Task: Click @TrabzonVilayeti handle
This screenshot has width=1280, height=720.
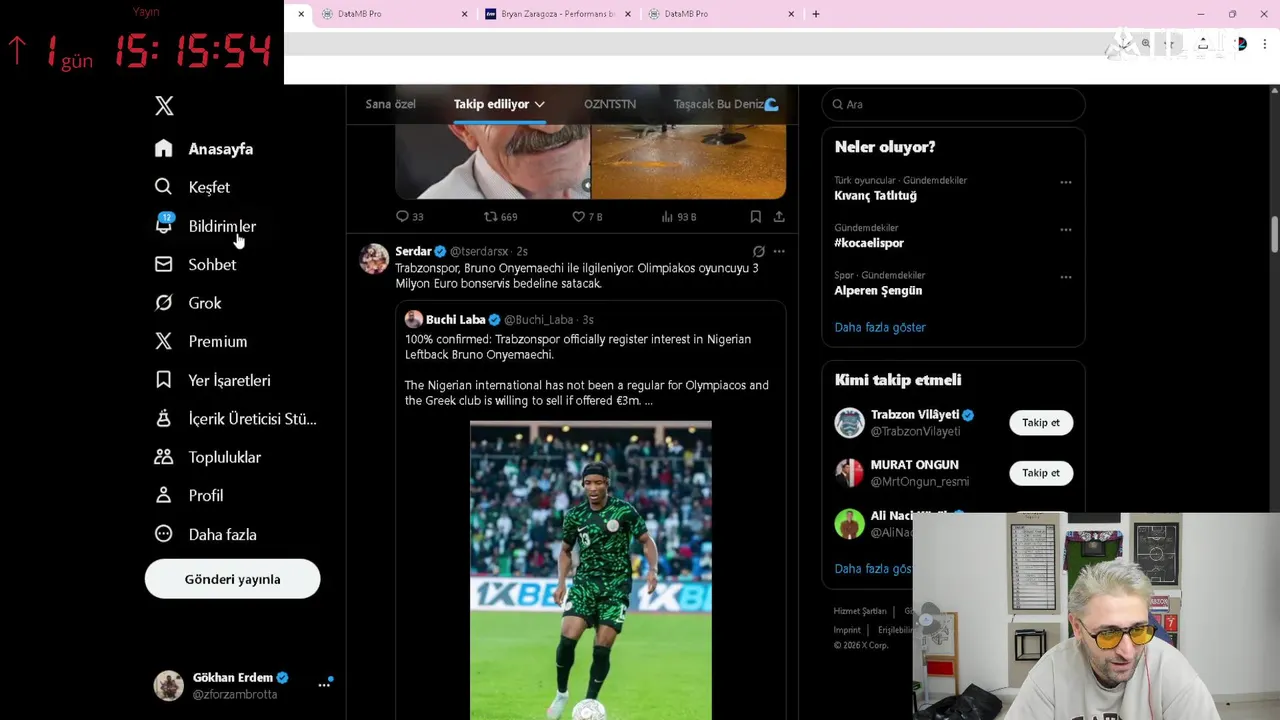Action: click(915, 432)
